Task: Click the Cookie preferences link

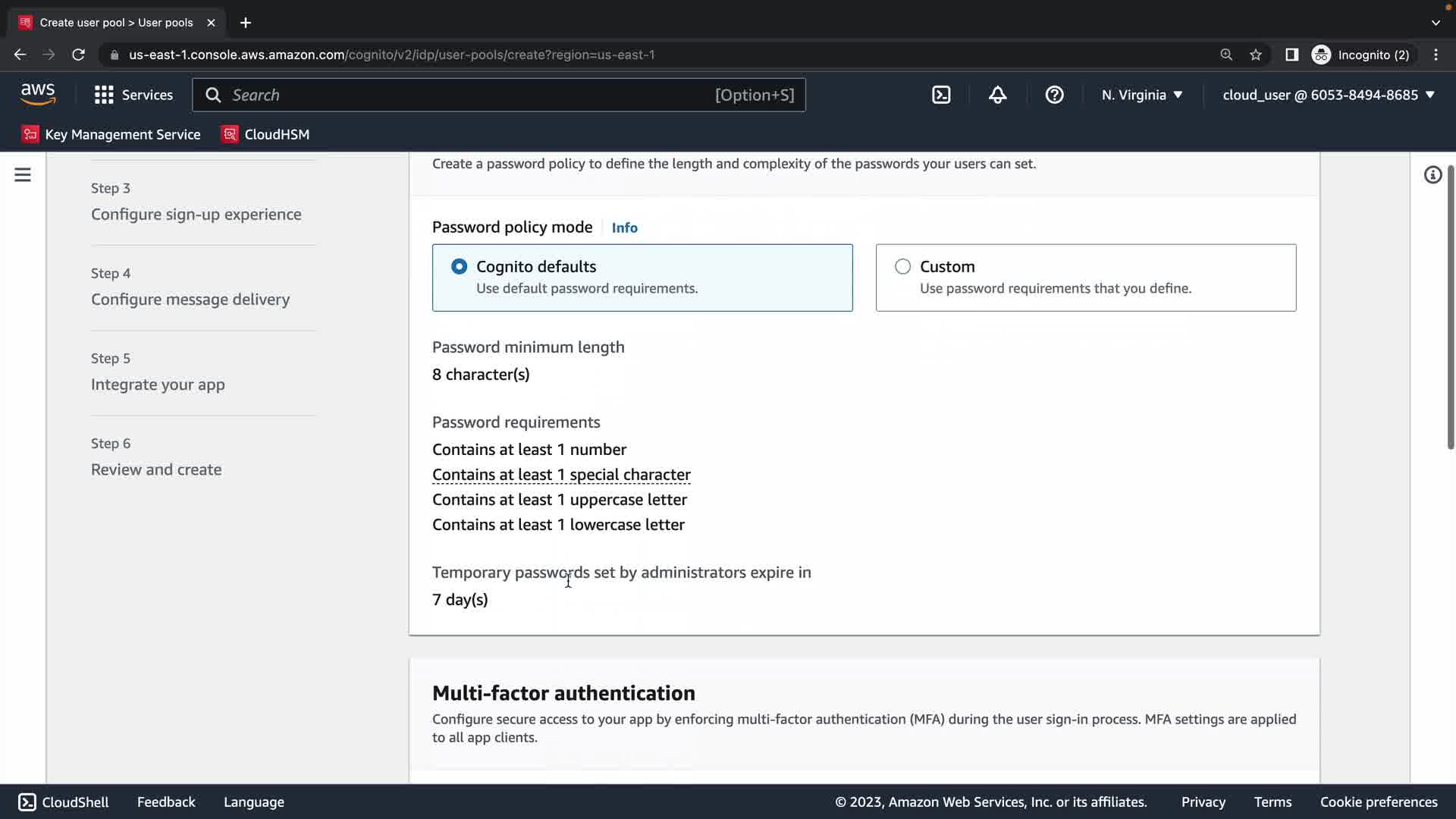Action: point(1378,802)
